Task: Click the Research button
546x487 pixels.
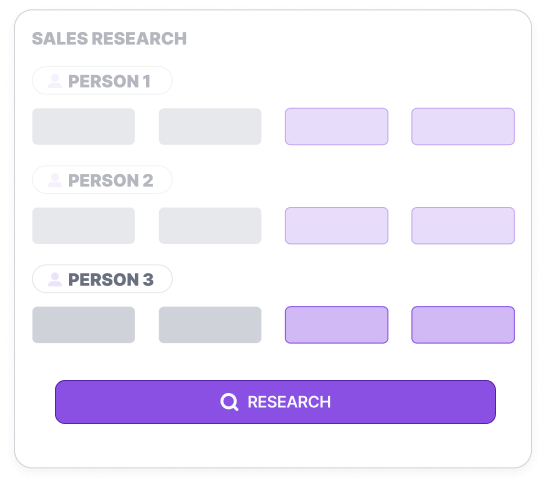Action: click(x=275, y=402)
